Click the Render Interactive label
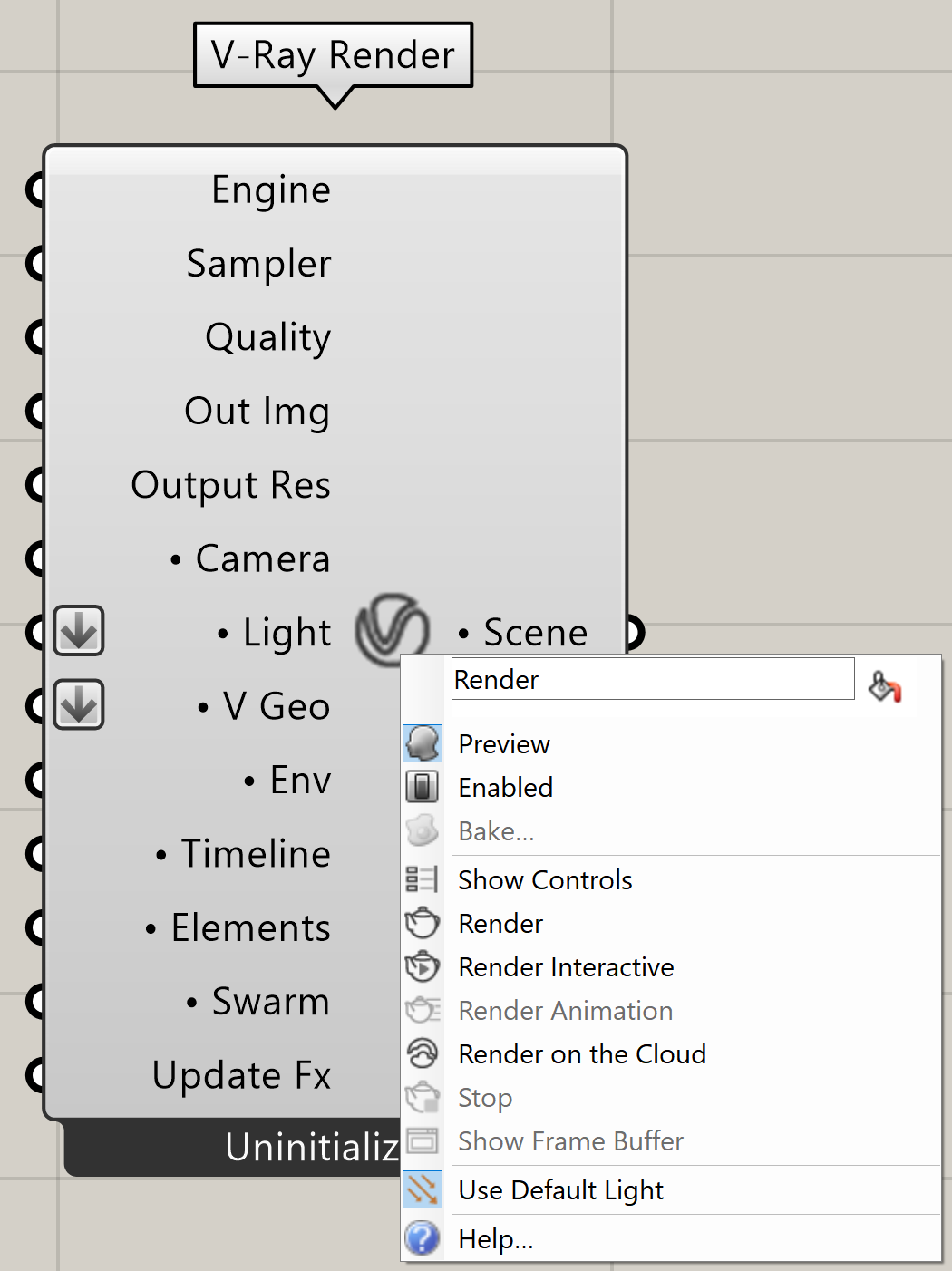The width and height of the screenshot is (952, 1271). (x=566, y=967)
